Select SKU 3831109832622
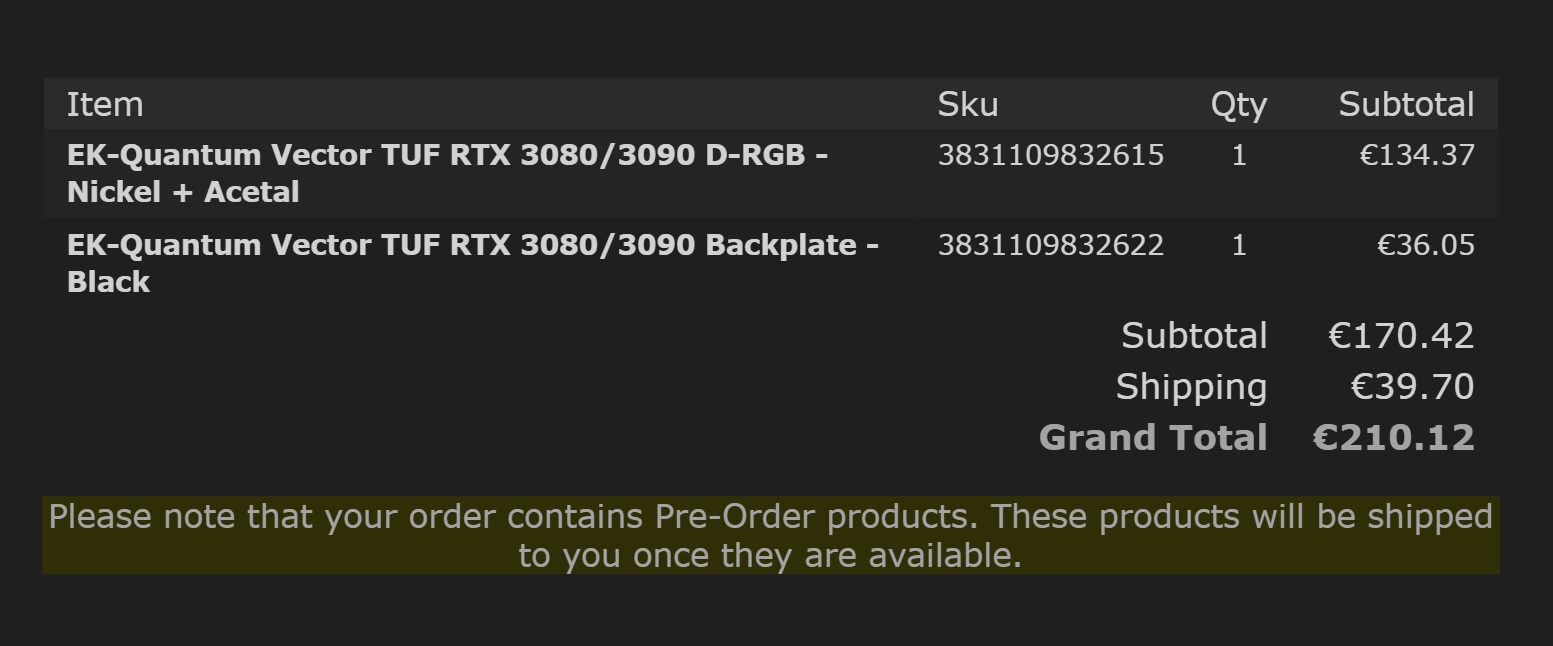The image size is (1553, 646). 1050,245
